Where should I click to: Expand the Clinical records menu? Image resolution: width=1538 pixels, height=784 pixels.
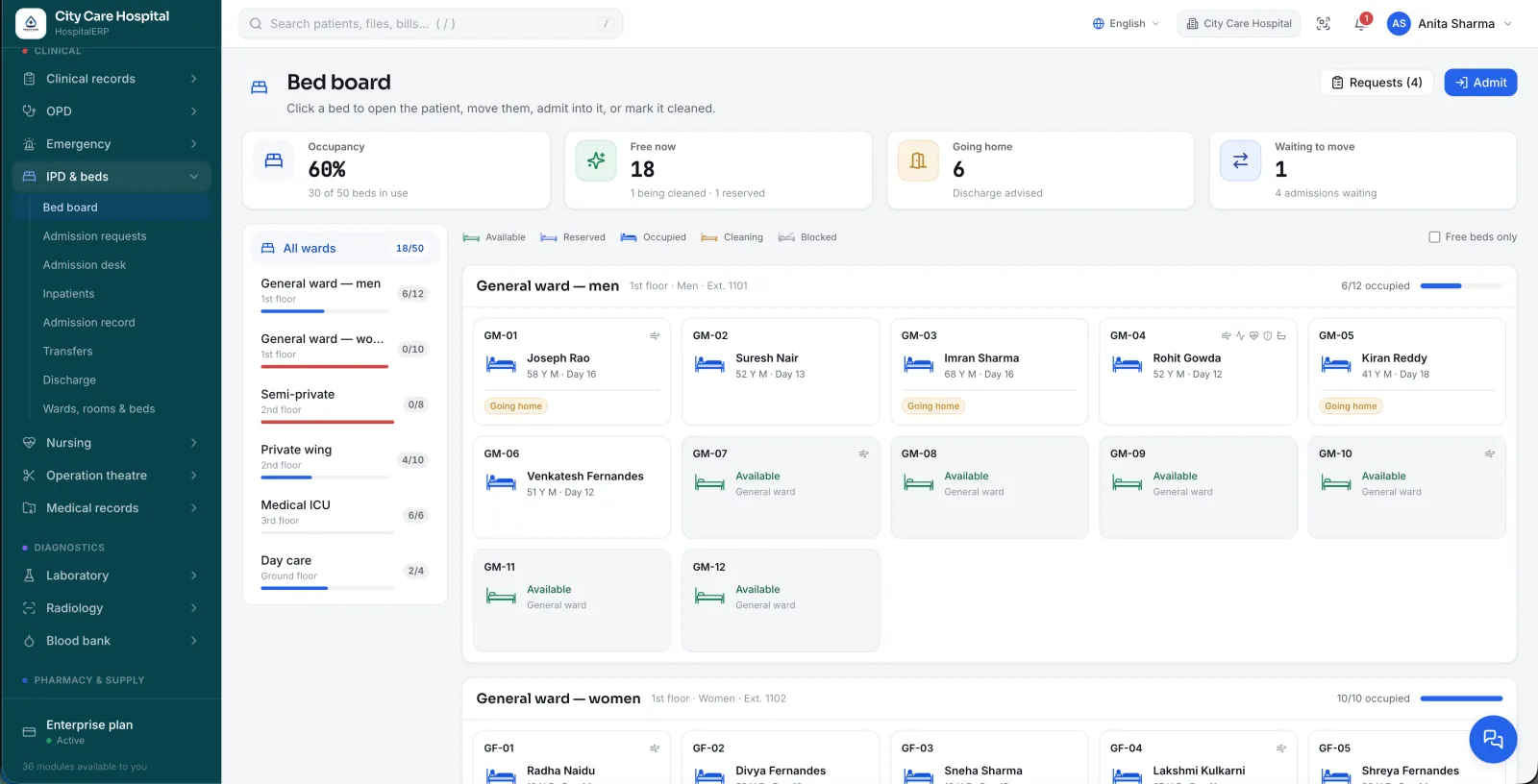tap(111, 79)
